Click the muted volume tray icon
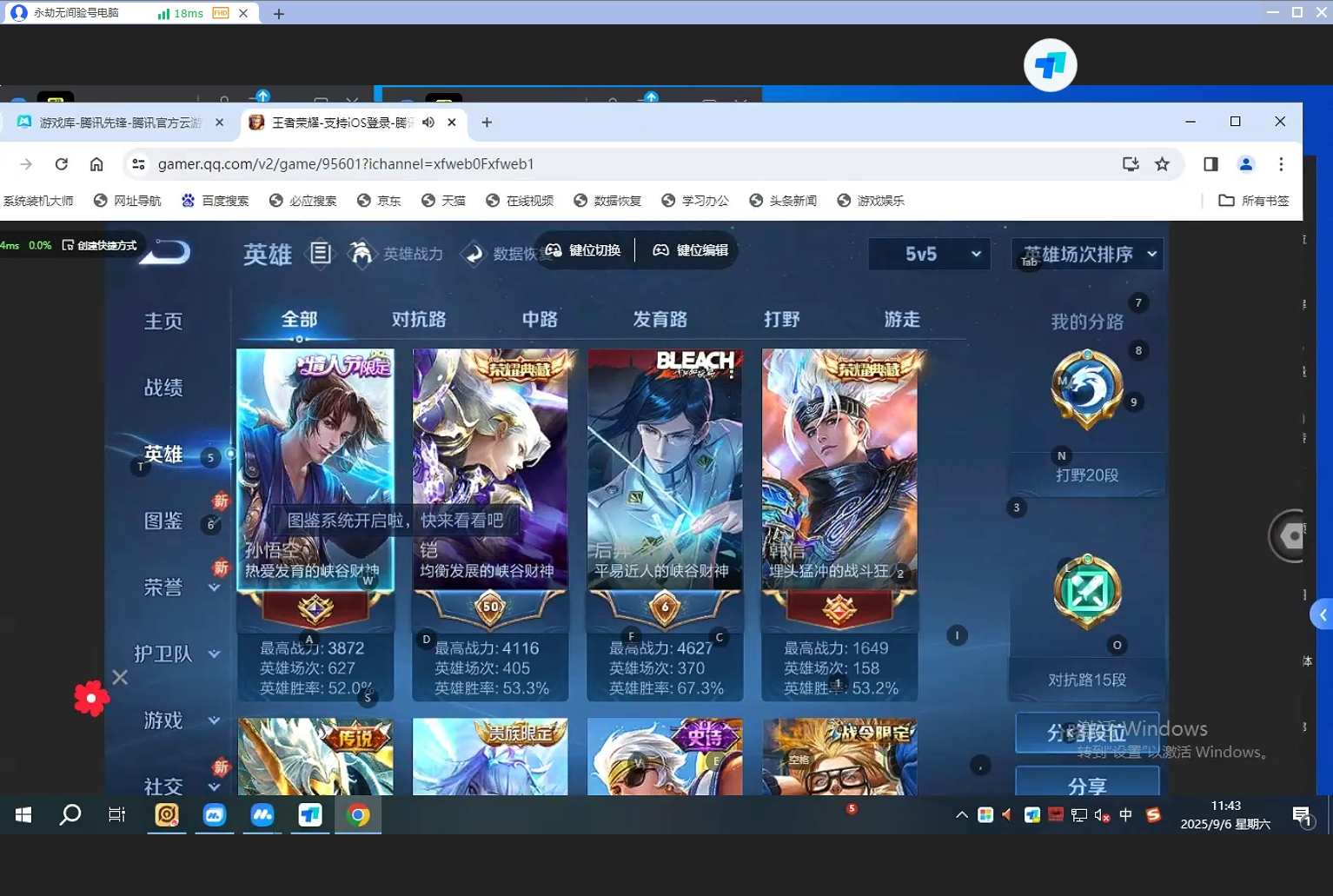Image resolution: width=1333 pixels, height=896 pixels. tap(1102, 815)
